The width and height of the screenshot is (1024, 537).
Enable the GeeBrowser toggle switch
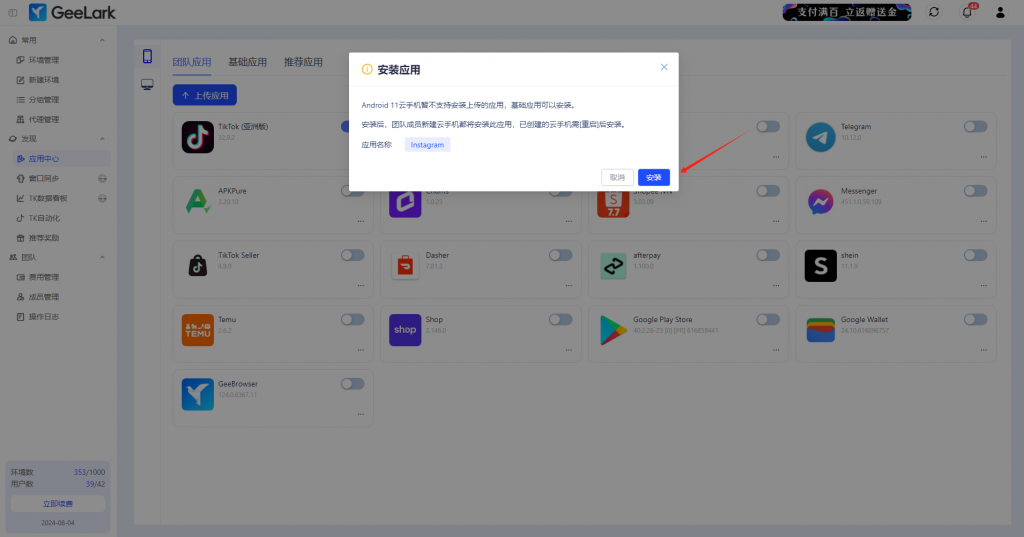click(352, 383)
